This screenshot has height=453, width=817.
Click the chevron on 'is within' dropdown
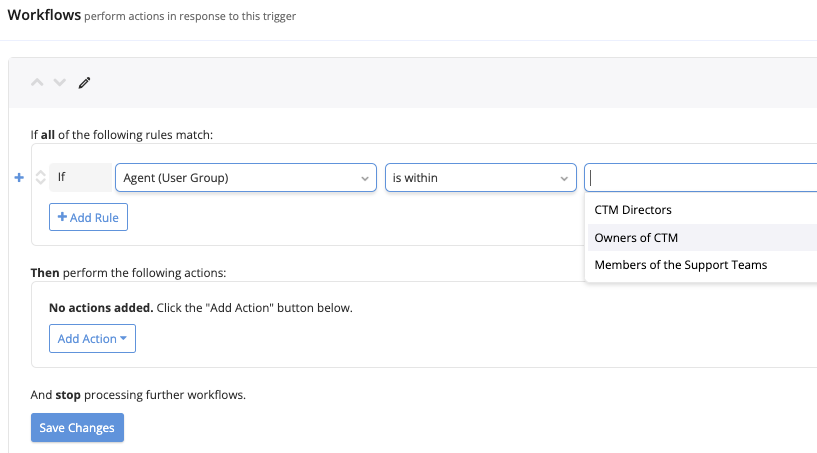pyautogui.click(x=563, y=178)
